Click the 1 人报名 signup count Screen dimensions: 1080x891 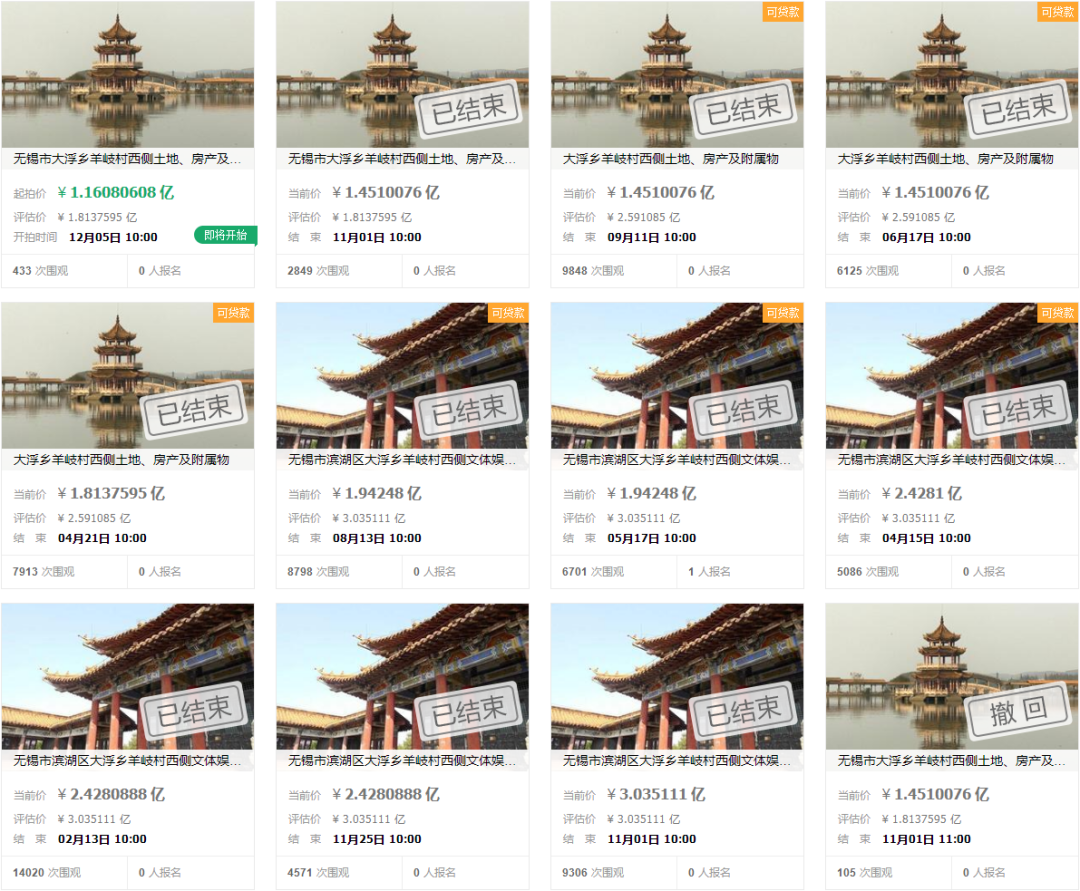point(709,572)
